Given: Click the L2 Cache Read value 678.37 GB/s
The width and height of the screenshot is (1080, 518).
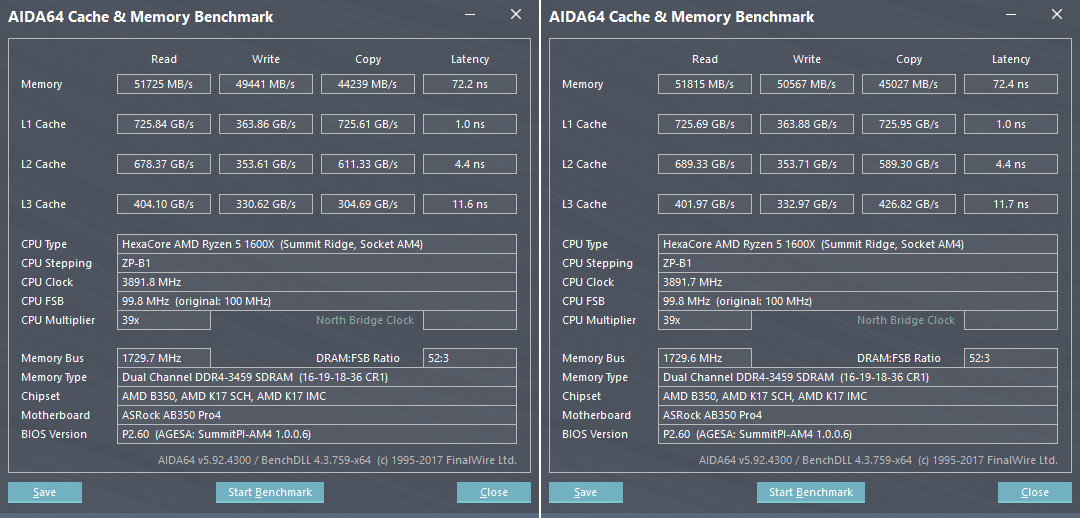Looking at the screenshot, I should pyautogui.click(x=164, y=164).
